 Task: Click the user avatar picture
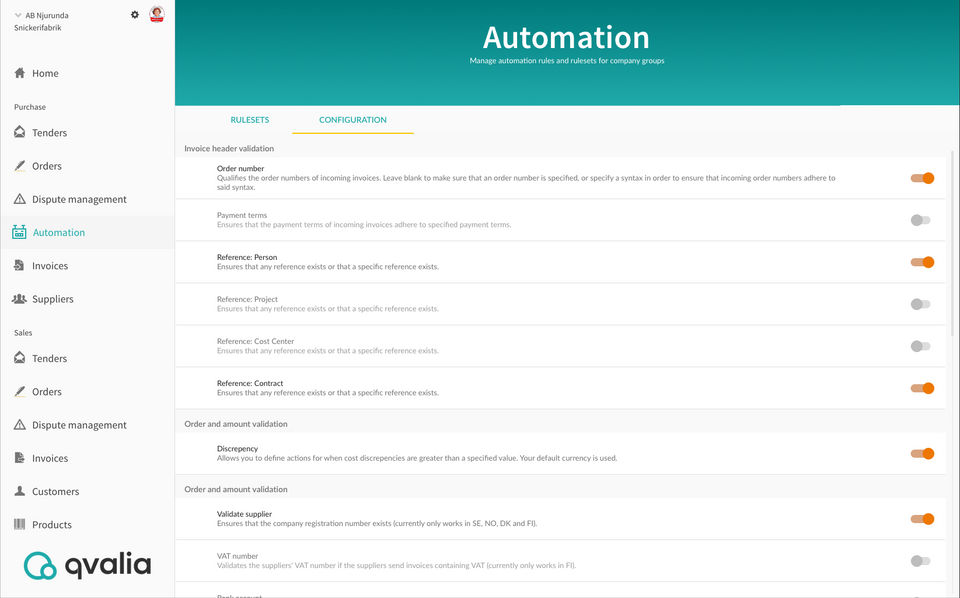(x=157, y=14)
